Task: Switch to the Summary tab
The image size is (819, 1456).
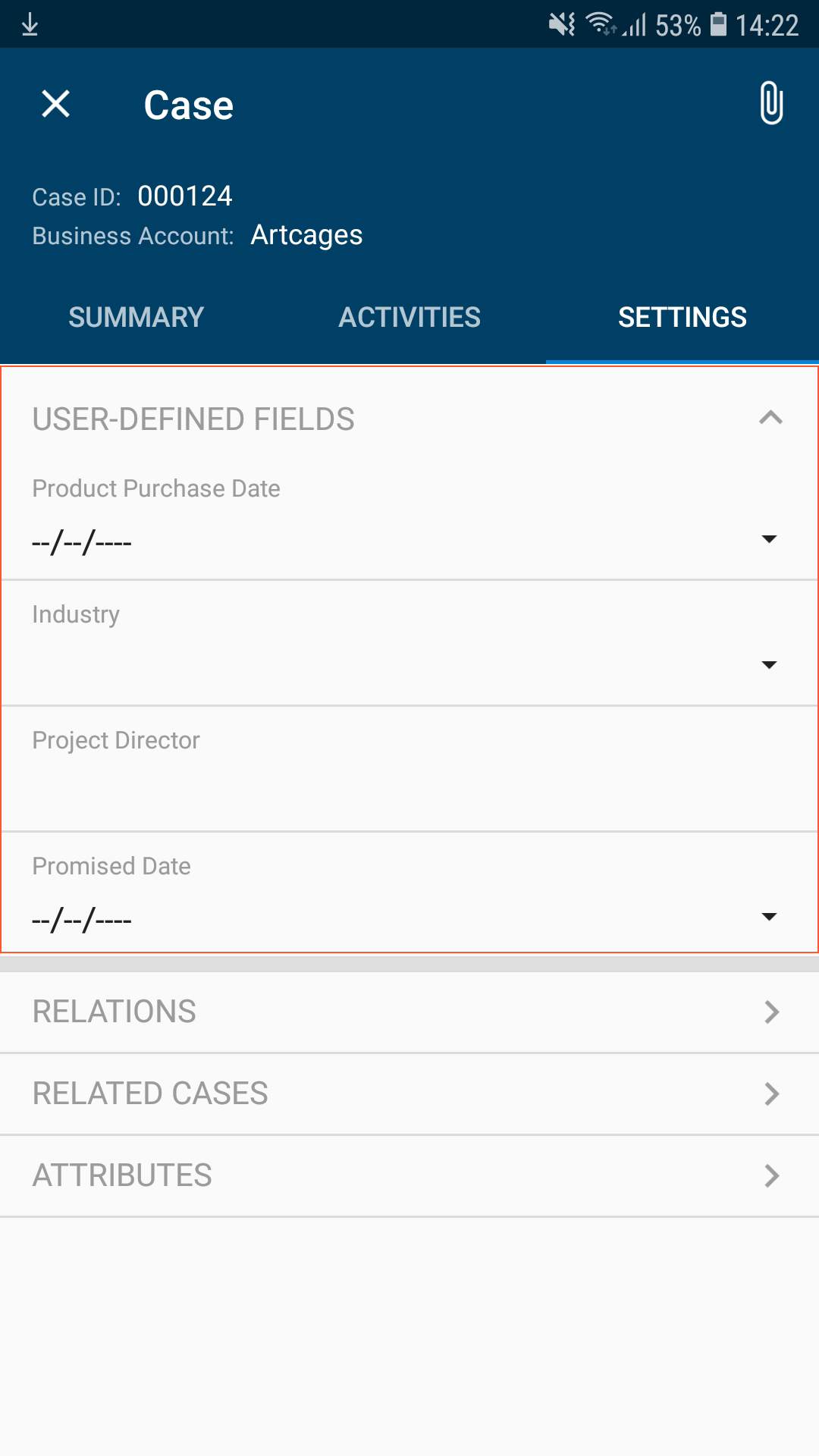Action: point(136,317)
